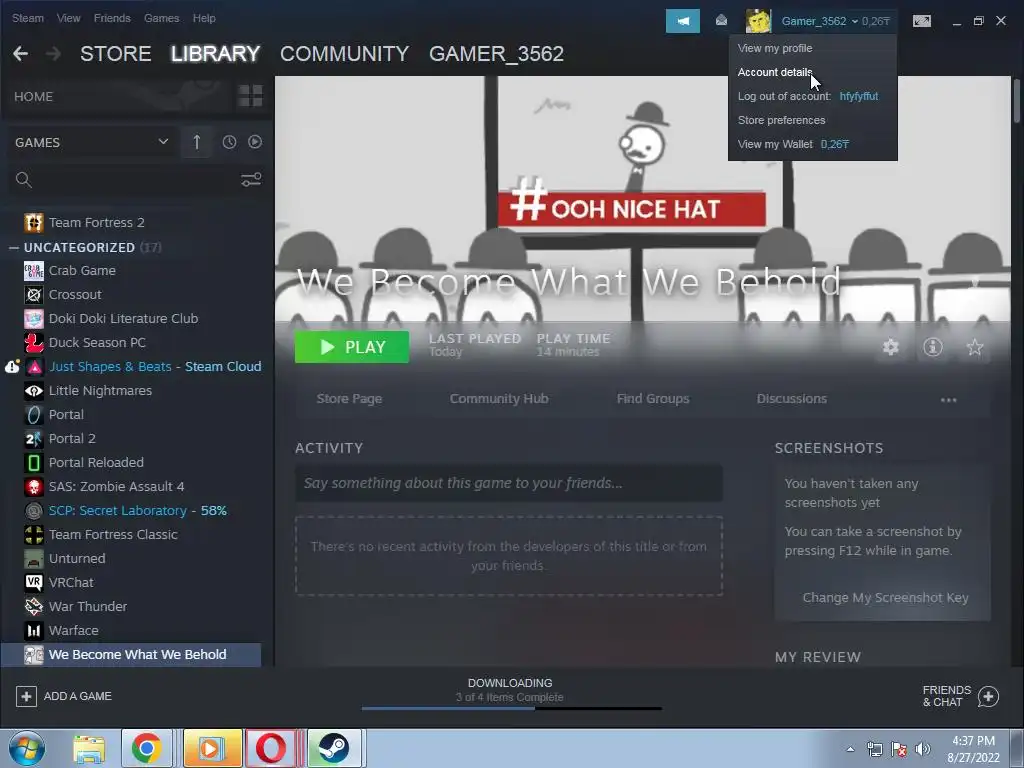The width and height of the screenshot is (1024, 768).
Task: Show game info circle icon
Action: [933, 347]
